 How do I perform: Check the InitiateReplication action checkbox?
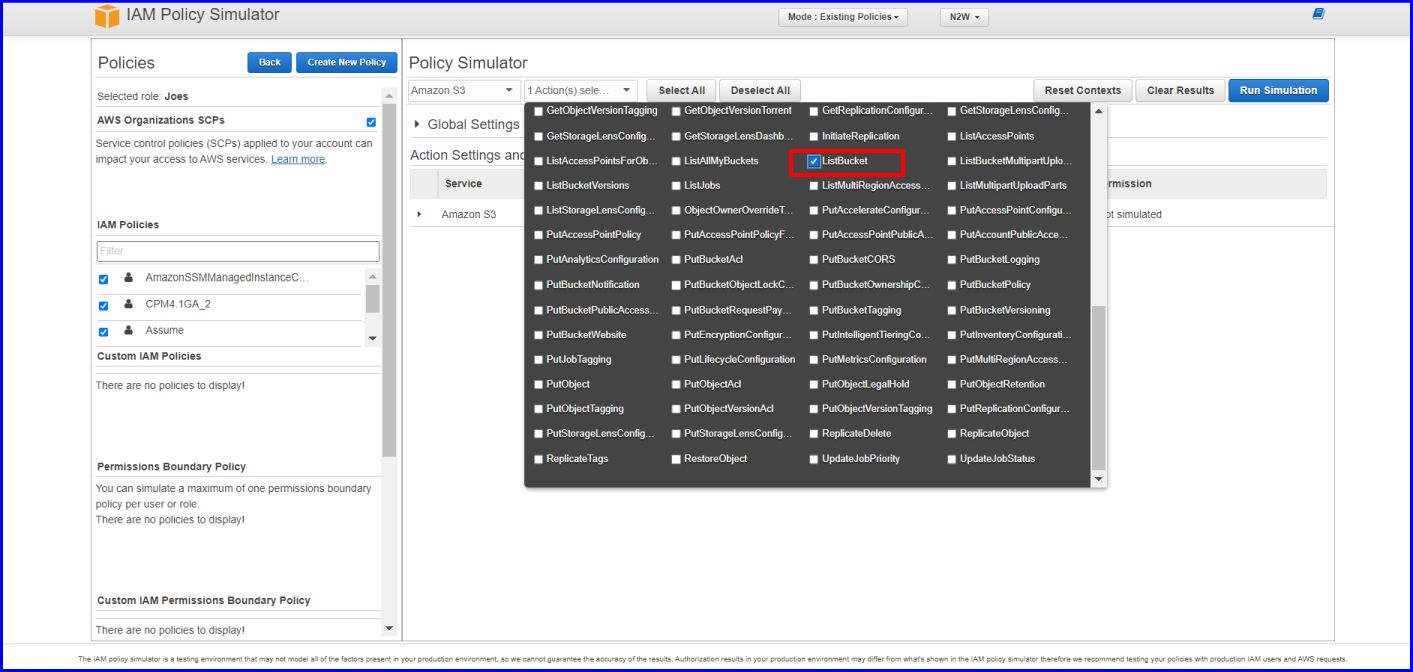pos(814,137)
